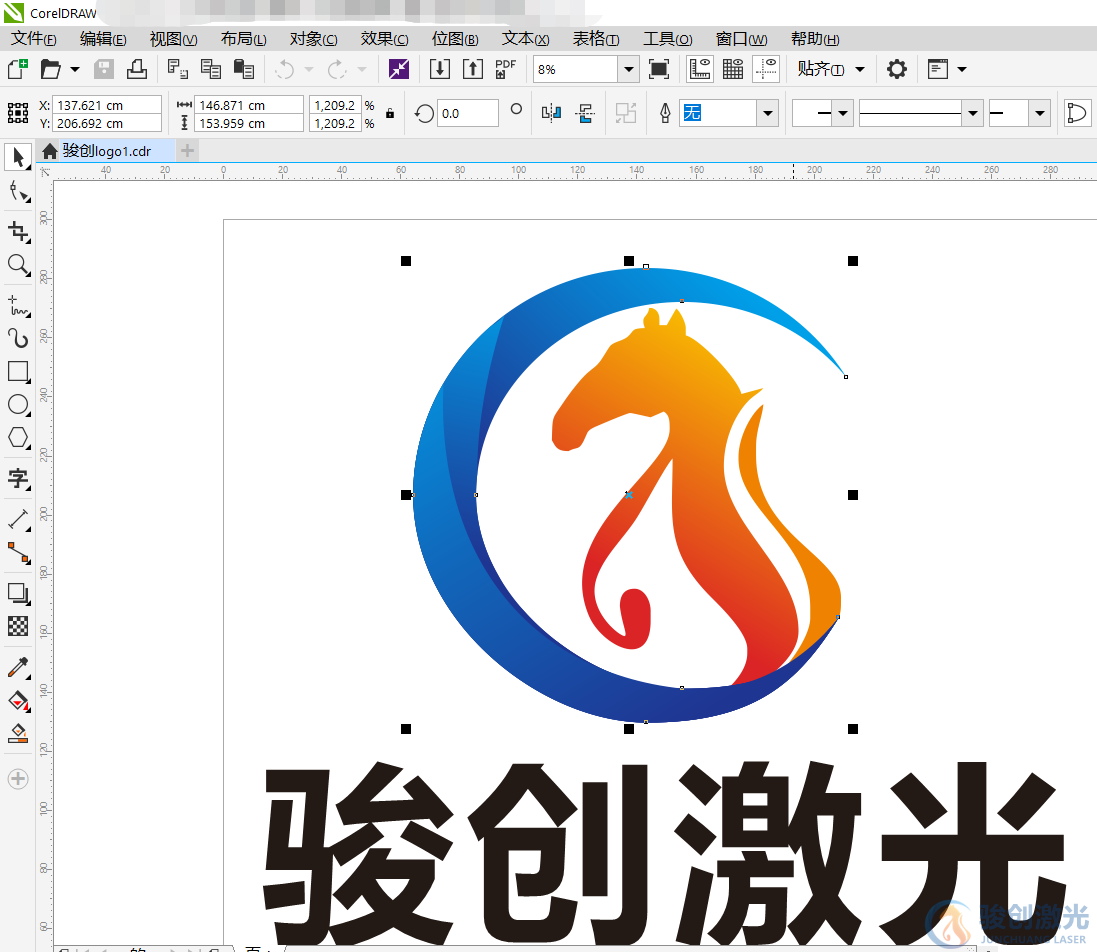Click the object width field
The image size is (1097, 952).
tap(249, 105)
